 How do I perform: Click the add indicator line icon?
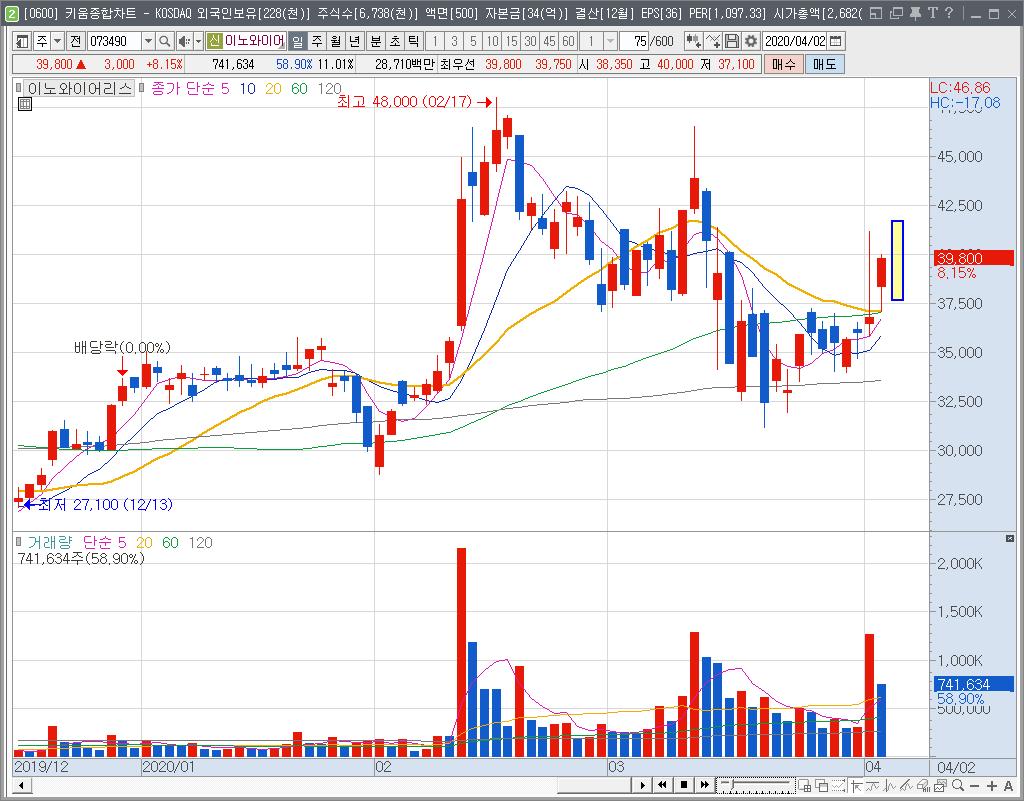(713, 41)
